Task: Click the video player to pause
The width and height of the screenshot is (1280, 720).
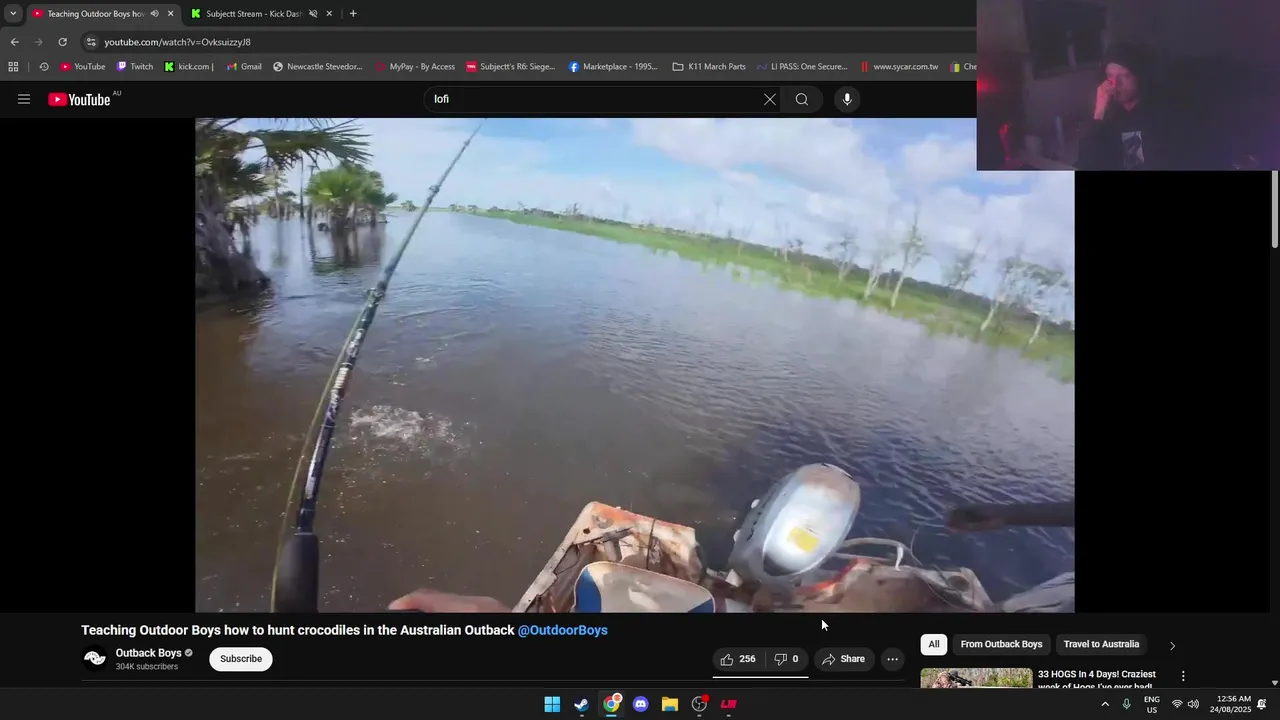Action: pyautogui.click(x=635, y=365)
